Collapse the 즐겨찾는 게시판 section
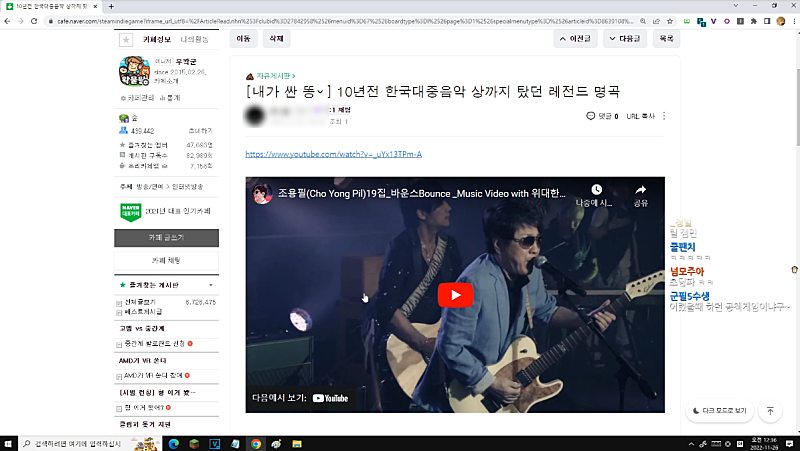This screenshot has width=800, height=451. click(210, 285)
